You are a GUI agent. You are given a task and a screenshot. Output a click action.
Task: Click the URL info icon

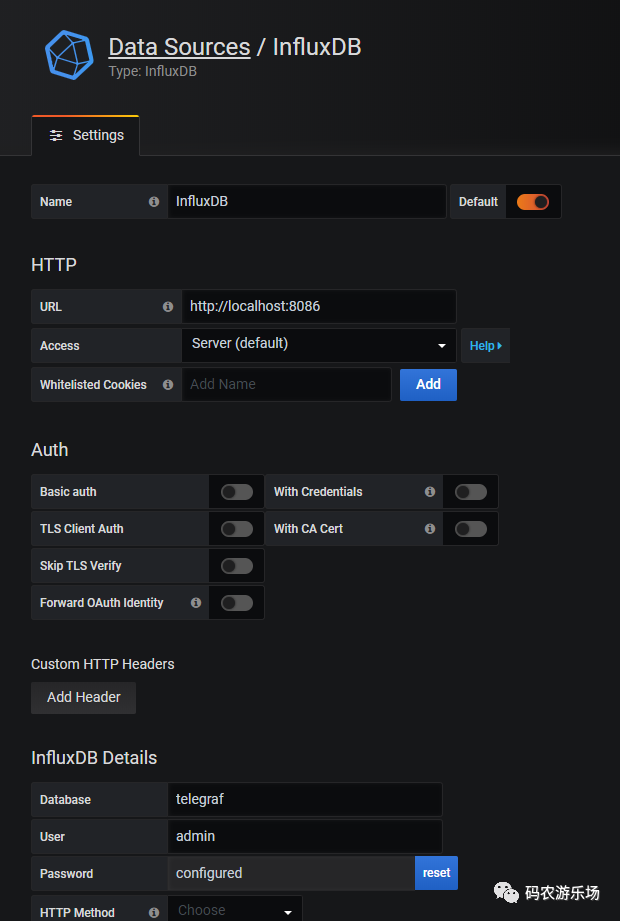[x=168, y=307]
